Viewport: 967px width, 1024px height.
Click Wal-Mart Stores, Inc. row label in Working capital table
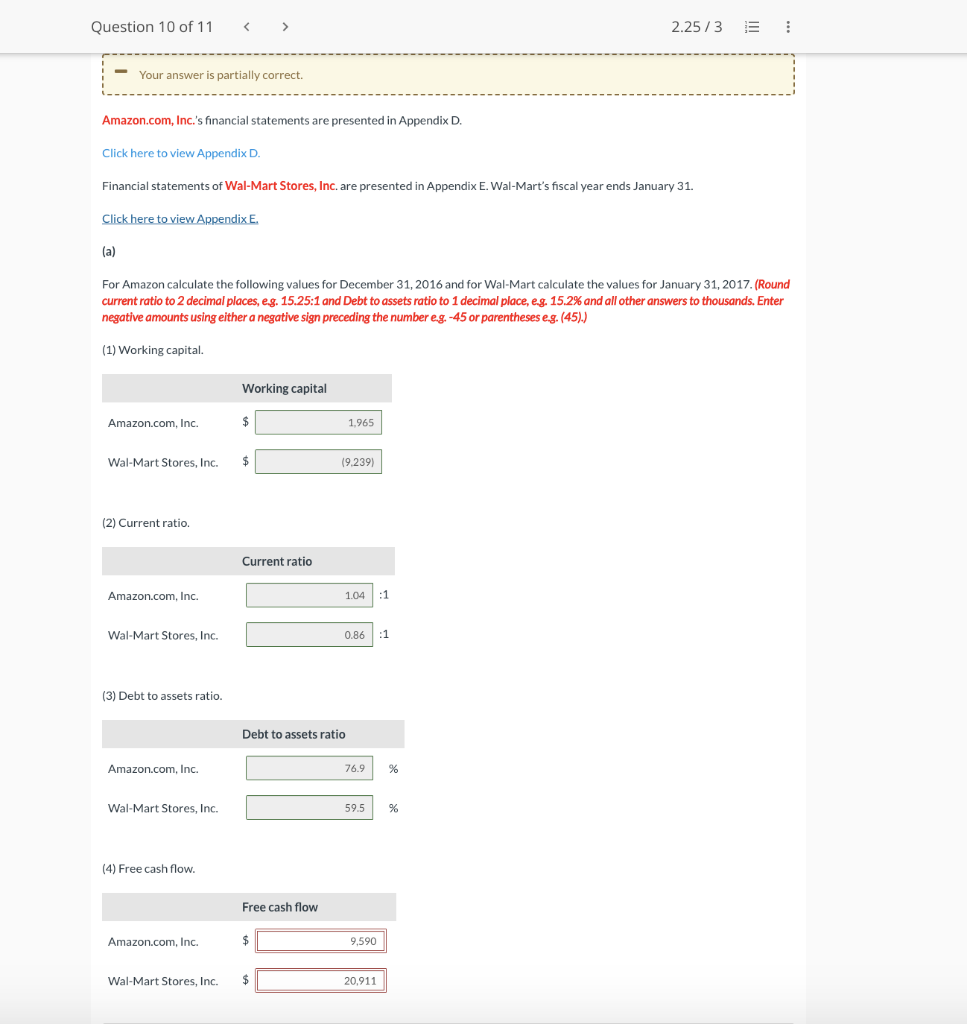click(163, 462)
